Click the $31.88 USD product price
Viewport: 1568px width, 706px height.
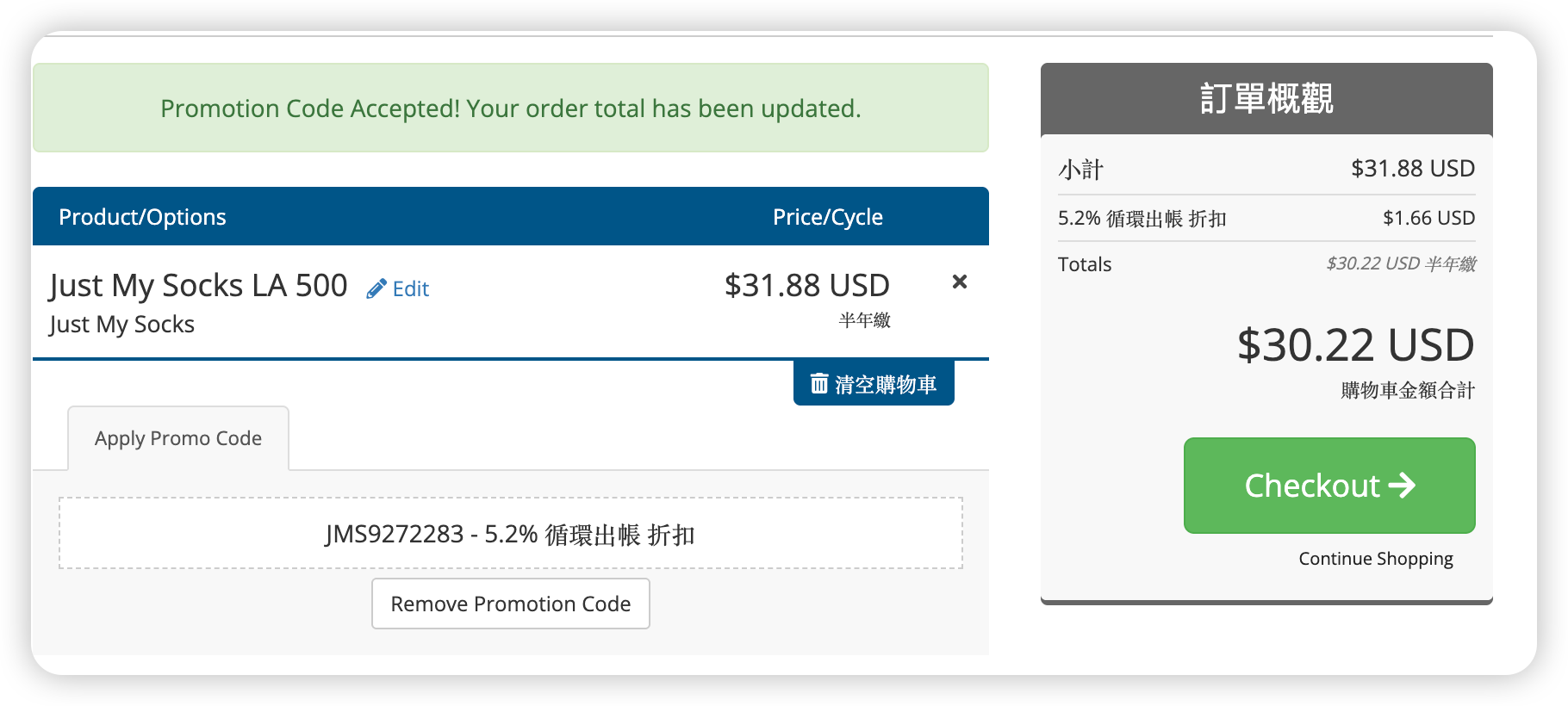[x=806, y=286]
